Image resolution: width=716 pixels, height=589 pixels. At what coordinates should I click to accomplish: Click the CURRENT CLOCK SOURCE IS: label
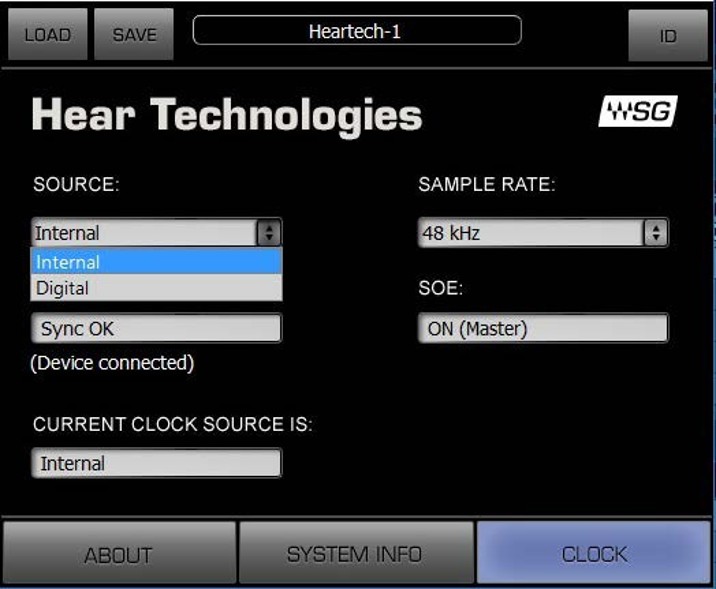coord(173,424)
